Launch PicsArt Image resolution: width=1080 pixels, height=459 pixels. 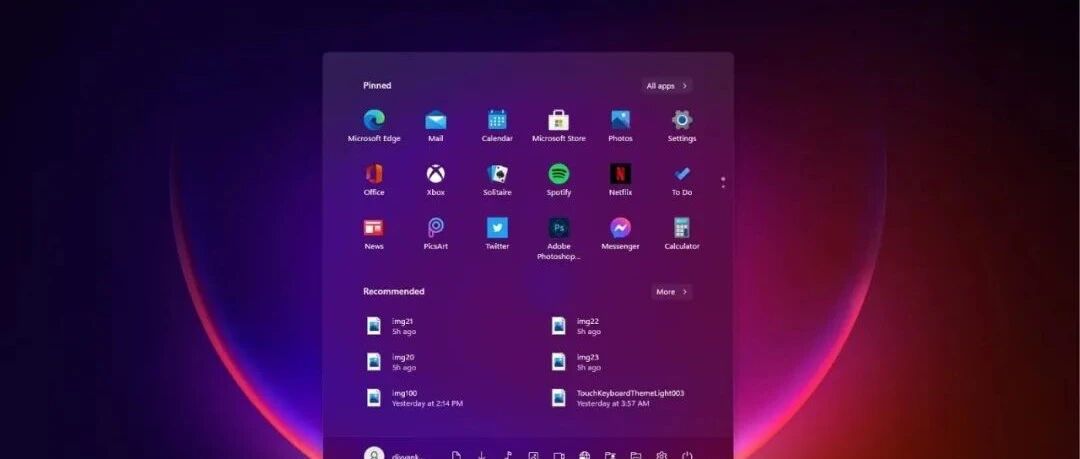click(435, 233)
